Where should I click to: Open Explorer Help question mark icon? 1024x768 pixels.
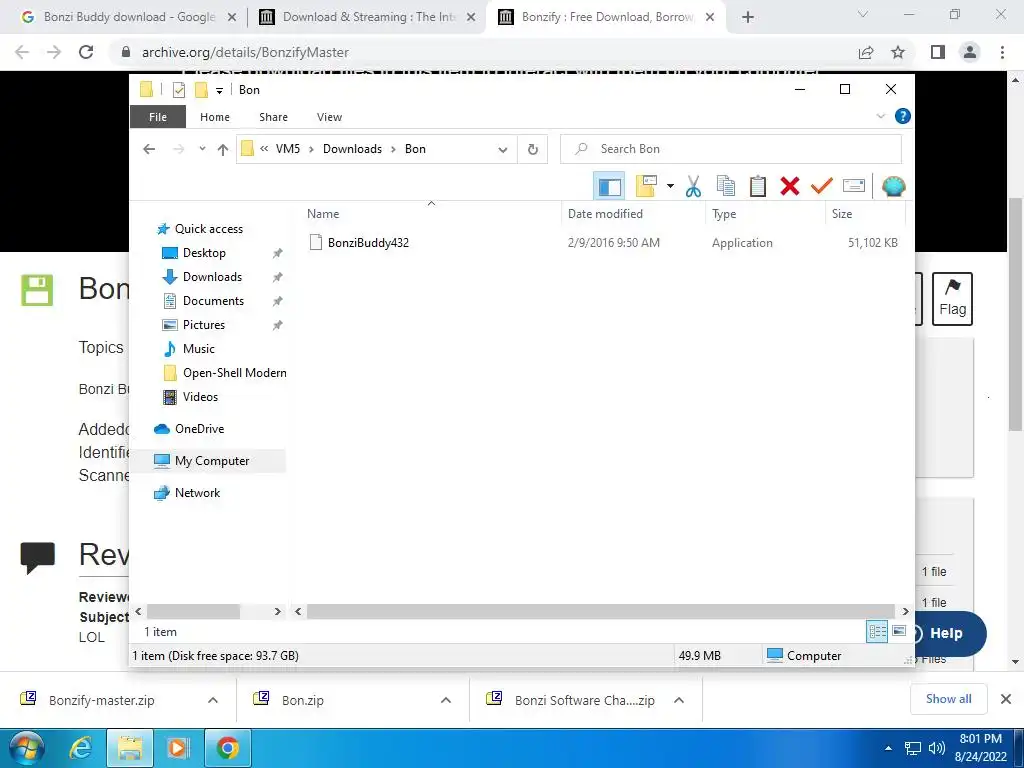click(903, 116)
